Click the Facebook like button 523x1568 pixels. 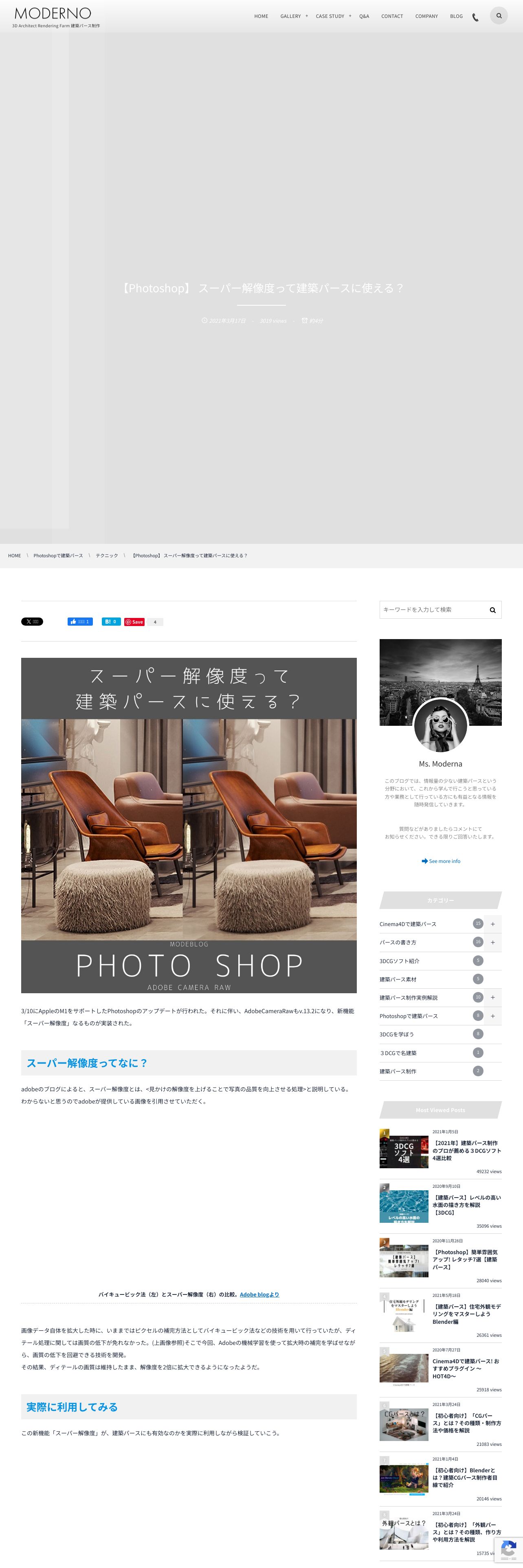coord(80,622)
